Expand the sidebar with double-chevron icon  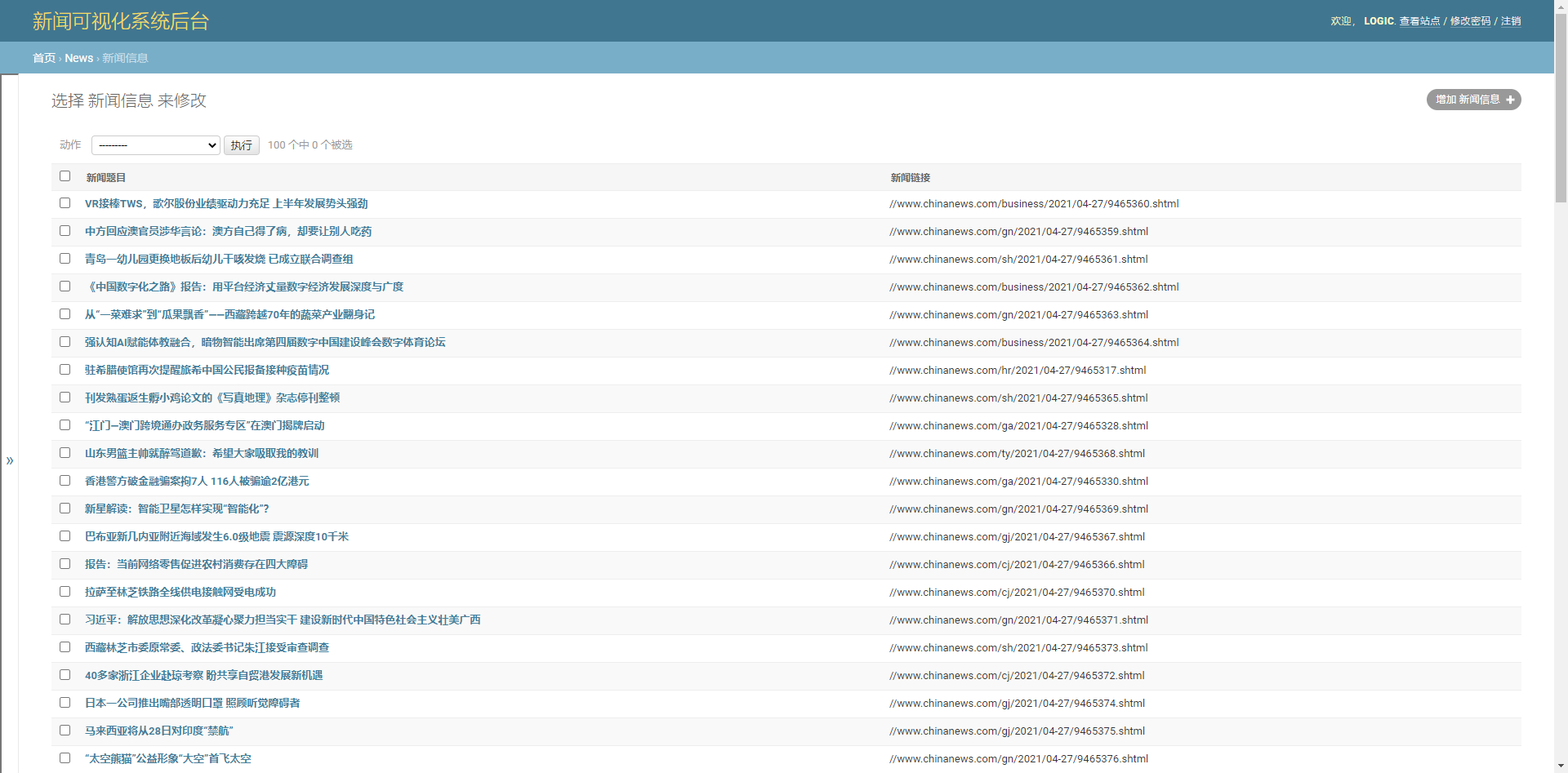pos(10,460)
